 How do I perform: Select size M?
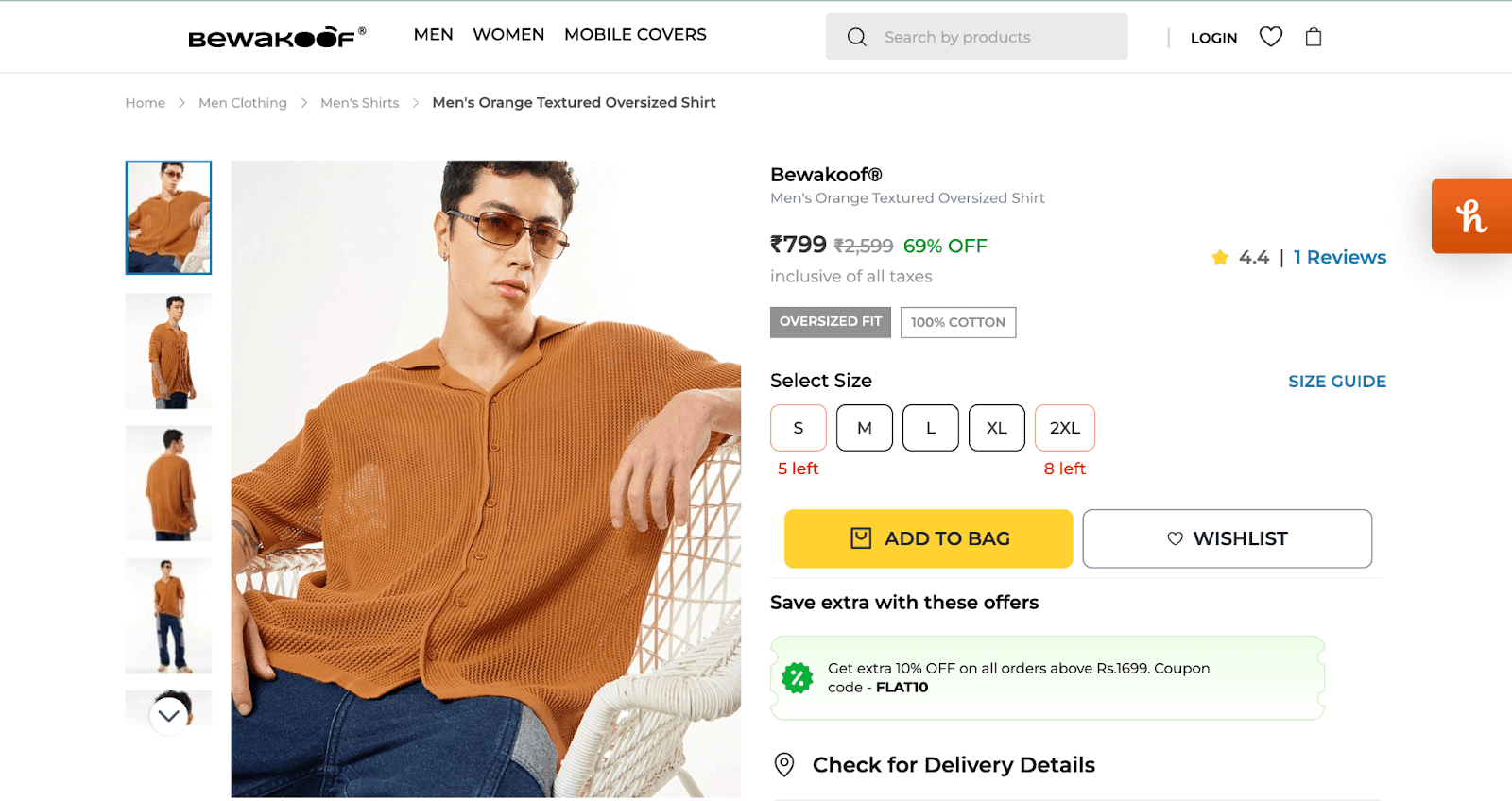[865, 428]
